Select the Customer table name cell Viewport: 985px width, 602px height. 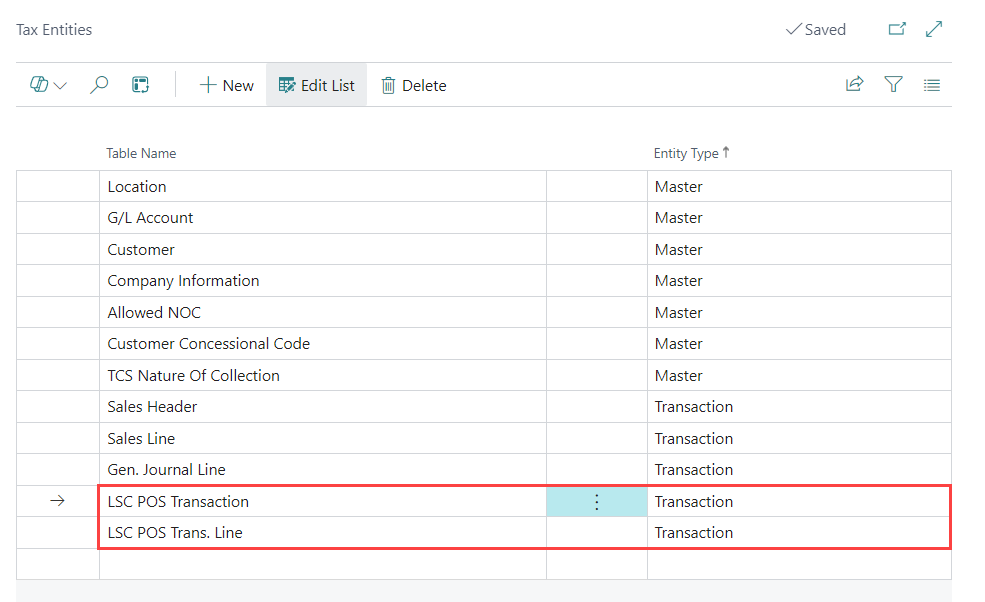pyautogui.click(x=323, y=249)
